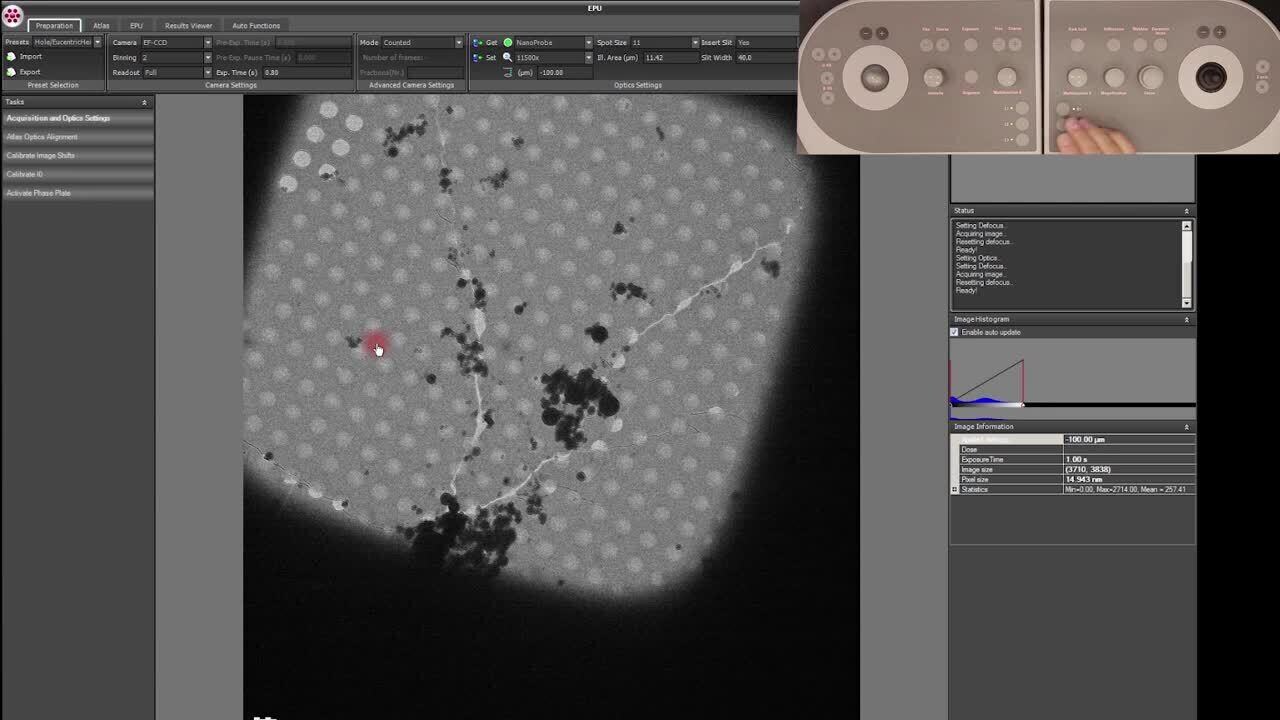Open the Camera EF-CCD dropdown
The image size is (1280, 720).
coord(207,43)
